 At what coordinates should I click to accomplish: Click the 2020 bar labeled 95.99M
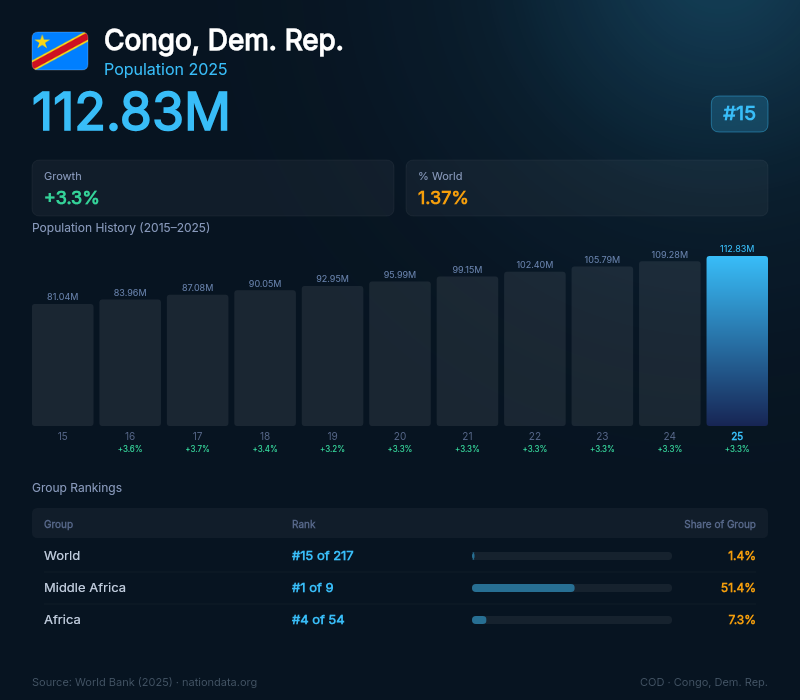coord(400,354)
